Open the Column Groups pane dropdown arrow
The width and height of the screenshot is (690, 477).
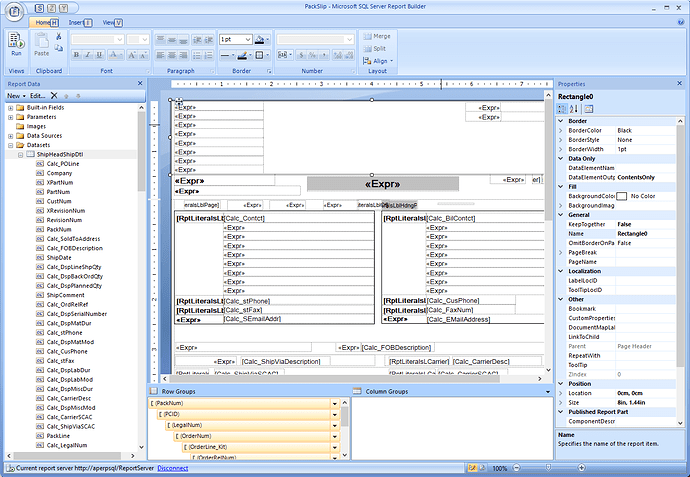click(x=548, y=392)
